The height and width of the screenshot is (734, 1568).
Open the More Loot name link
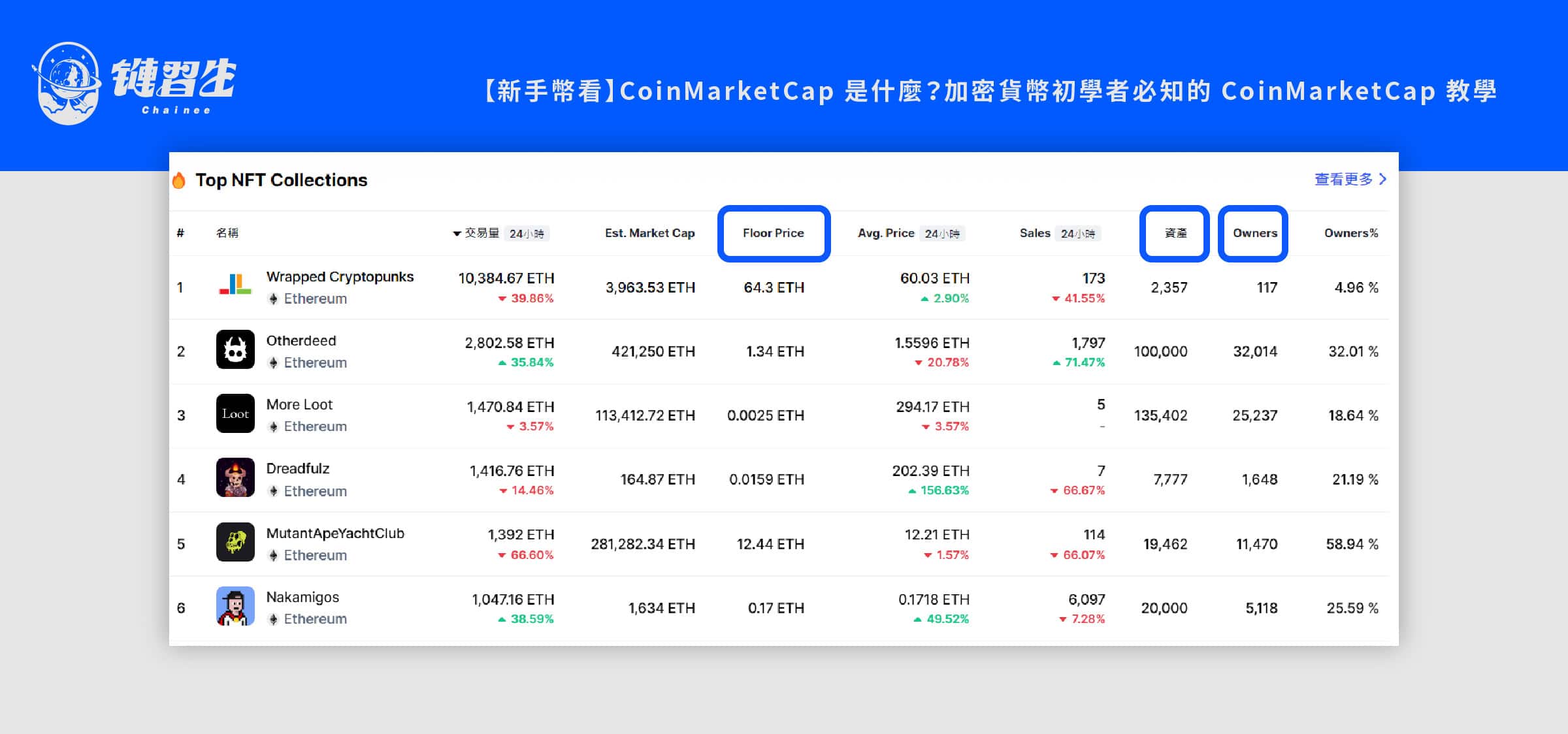tap(299, 405)
